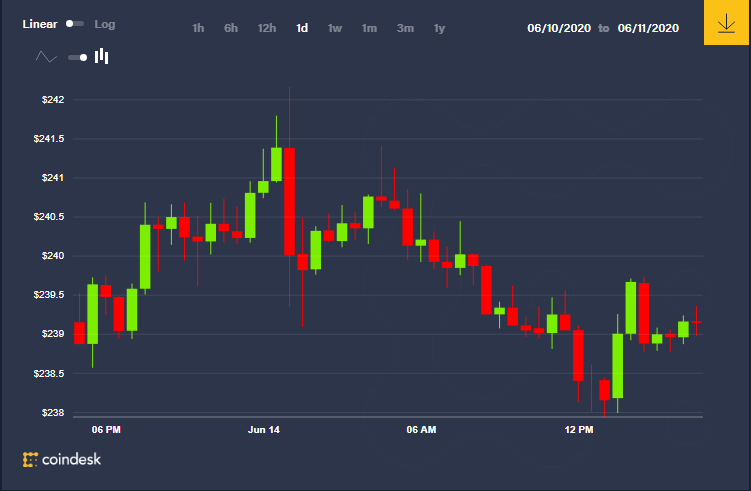Open the start date 06/10/2020 picker
Image resolution: width=751 pixels, height=491 pixels.
[x=559, y=28]
